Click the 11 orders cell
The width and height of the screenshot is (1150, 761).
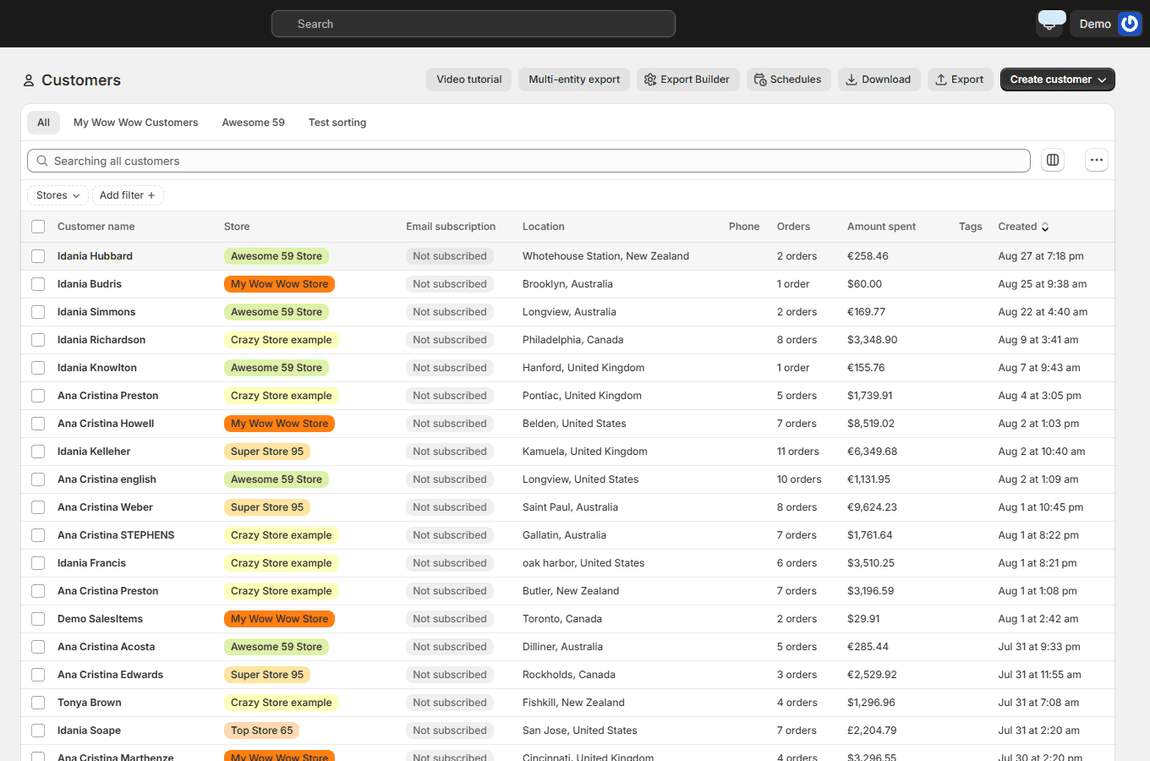coord(798,451)
